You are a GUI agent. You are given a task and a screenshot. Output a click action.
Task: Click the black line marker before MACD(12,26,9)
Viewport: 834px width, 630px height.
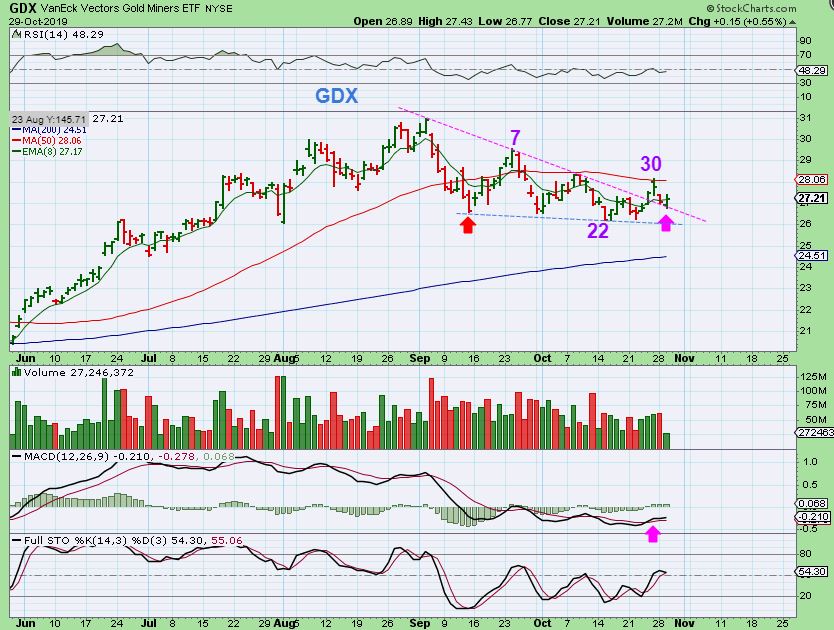coord(16,457)
